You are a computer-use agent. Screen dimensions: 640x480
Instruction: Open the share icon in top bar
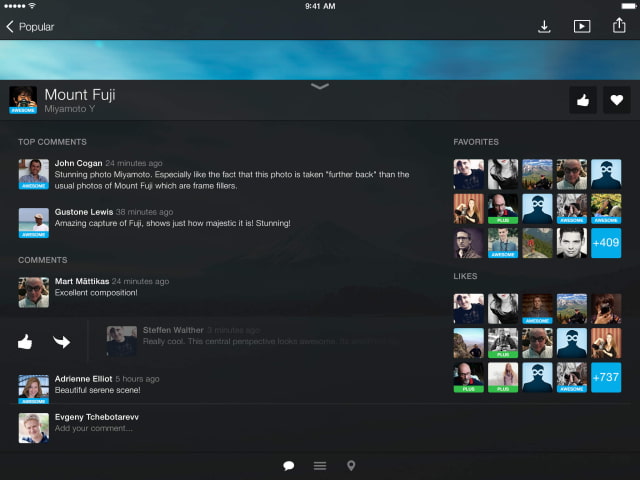(619, 26)
